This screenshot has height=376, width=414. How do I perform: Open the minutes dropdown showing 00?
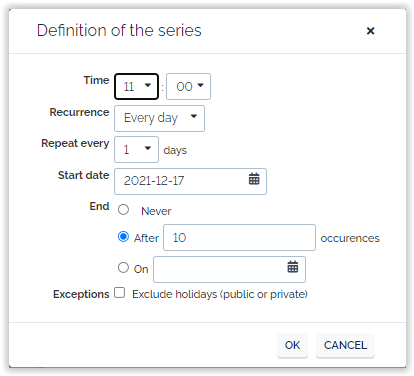pyautogui.click(x=188, y=87)
